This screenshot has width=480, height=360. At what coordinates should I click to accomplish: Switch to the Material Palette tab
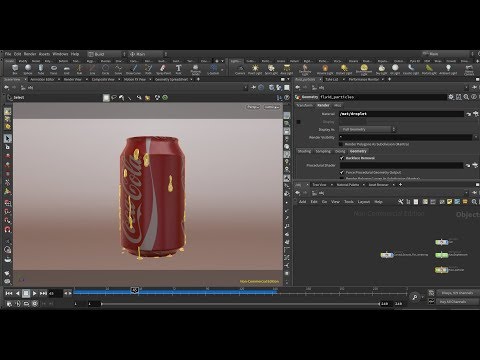[x=348, y=185]
